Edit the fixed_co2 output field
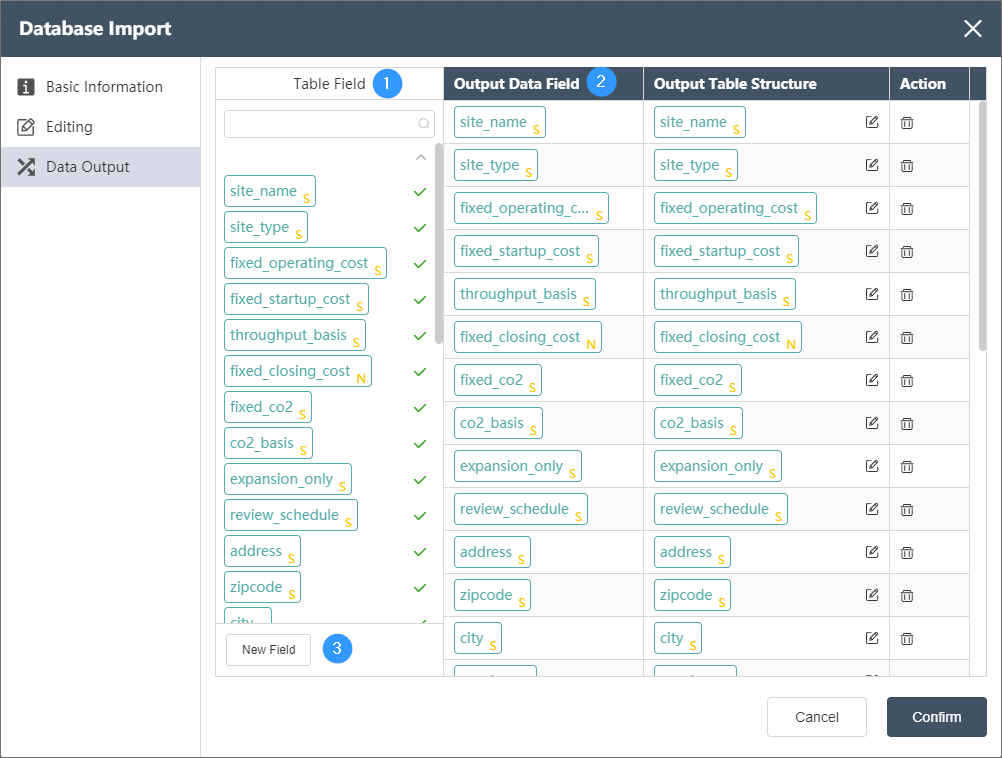Viewport: 1002px width, 758px height. tap(872, 380)
